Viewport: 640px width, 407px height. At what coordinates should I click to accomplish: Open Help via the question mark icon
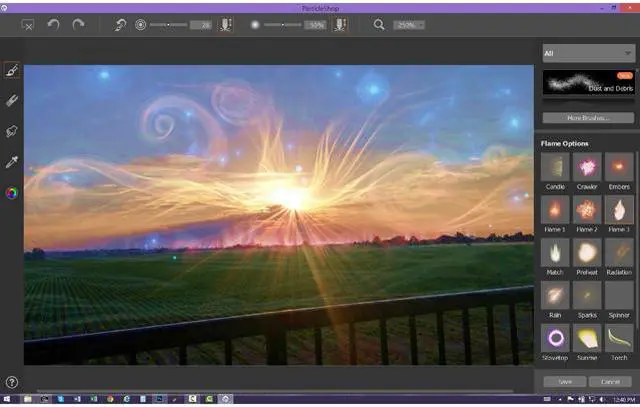point(11,382)
